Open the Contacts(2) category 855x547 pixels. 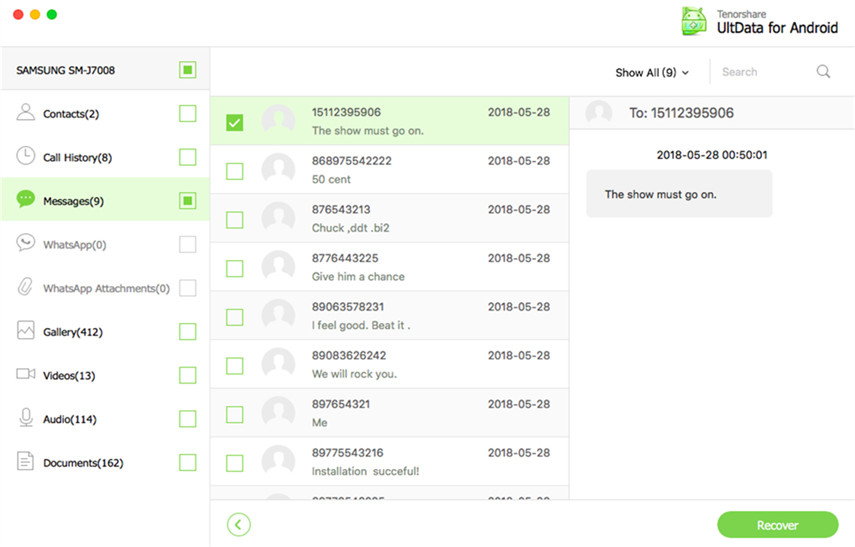pyautogui.click(x=105, y=113)
